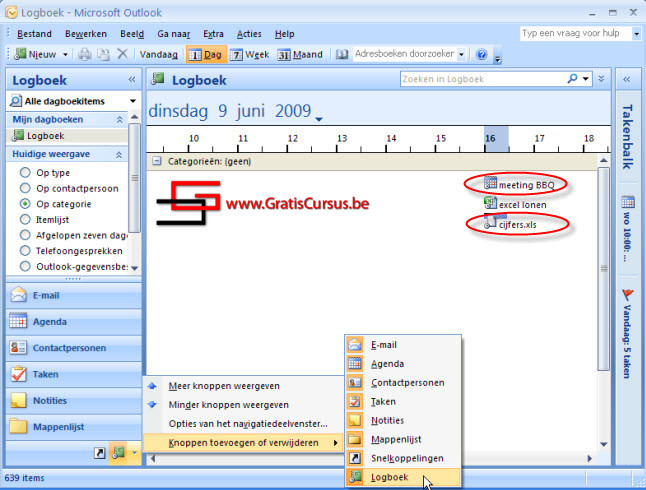Click the search magnifier icon
Image resolution: width=646 pixels, height=490 pixels.
(572, 78)
